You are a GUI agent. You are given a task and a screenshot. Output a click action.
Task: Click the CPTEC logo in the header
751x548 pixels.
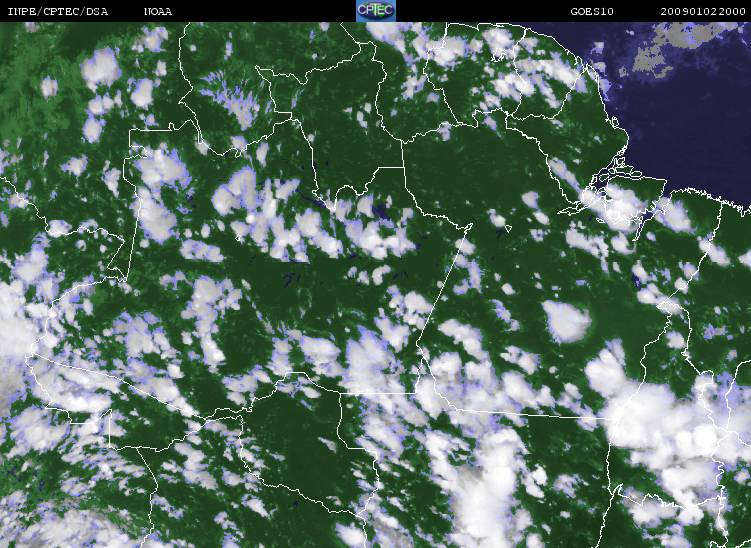(376, 11)
